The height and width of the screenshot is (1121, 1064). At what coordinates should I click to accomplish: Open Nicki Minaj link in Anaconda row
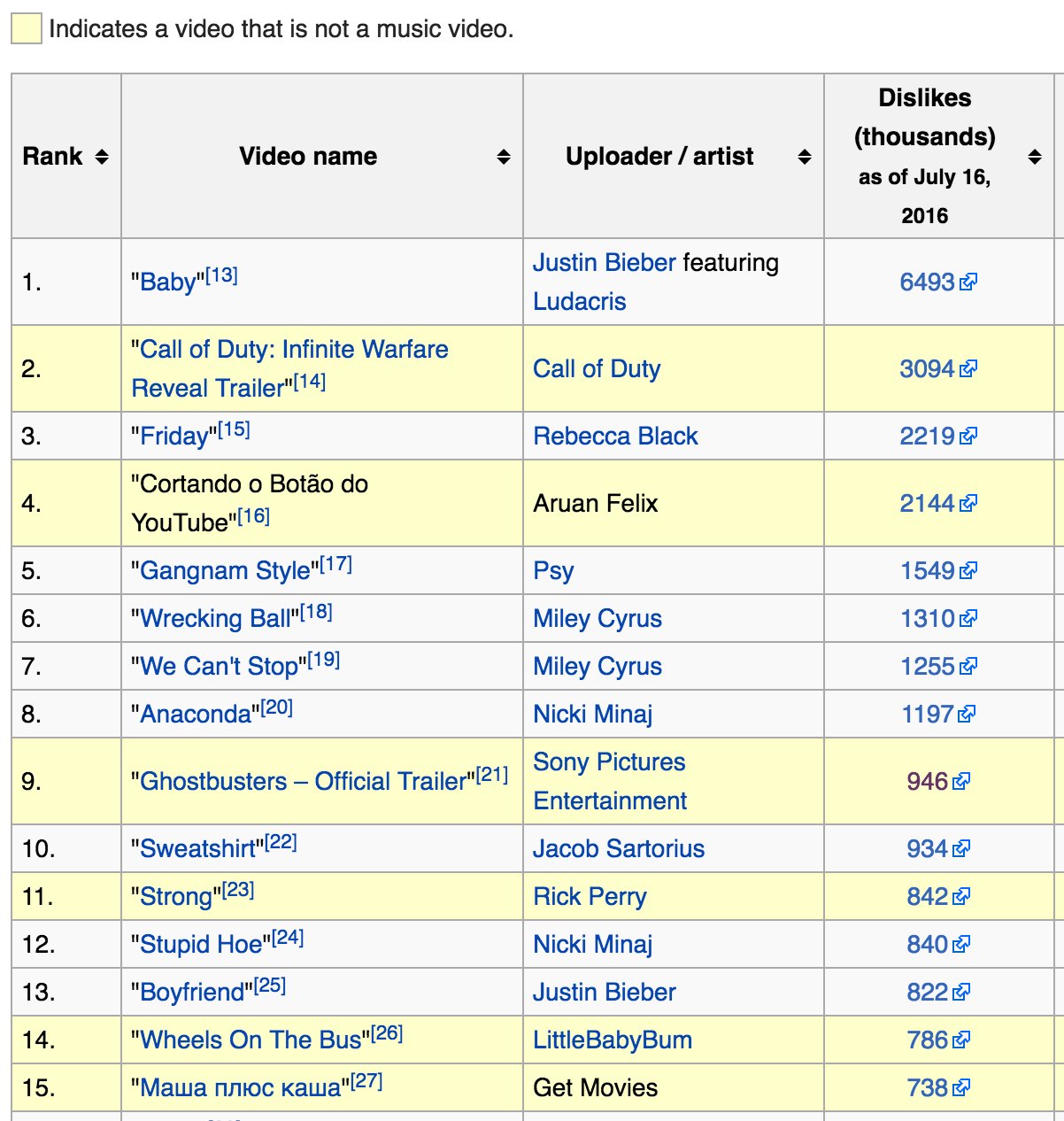[593, 715]
